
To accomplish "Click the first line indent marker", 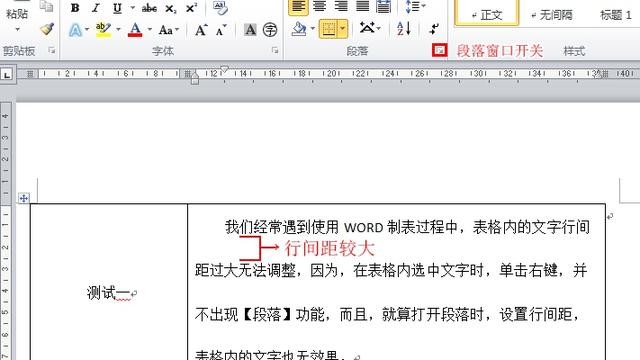I will click(224, 69).
